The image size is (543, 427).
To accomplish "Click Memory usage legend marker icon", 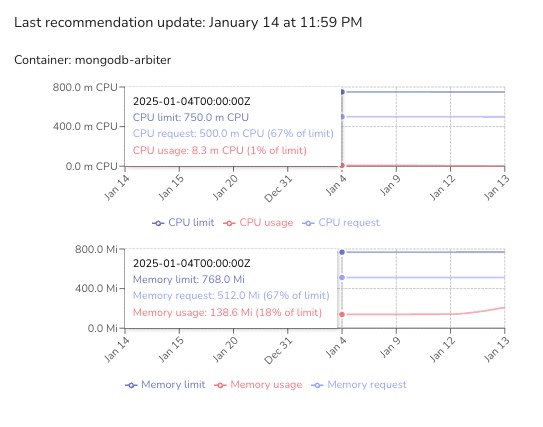I will (220, 385).
